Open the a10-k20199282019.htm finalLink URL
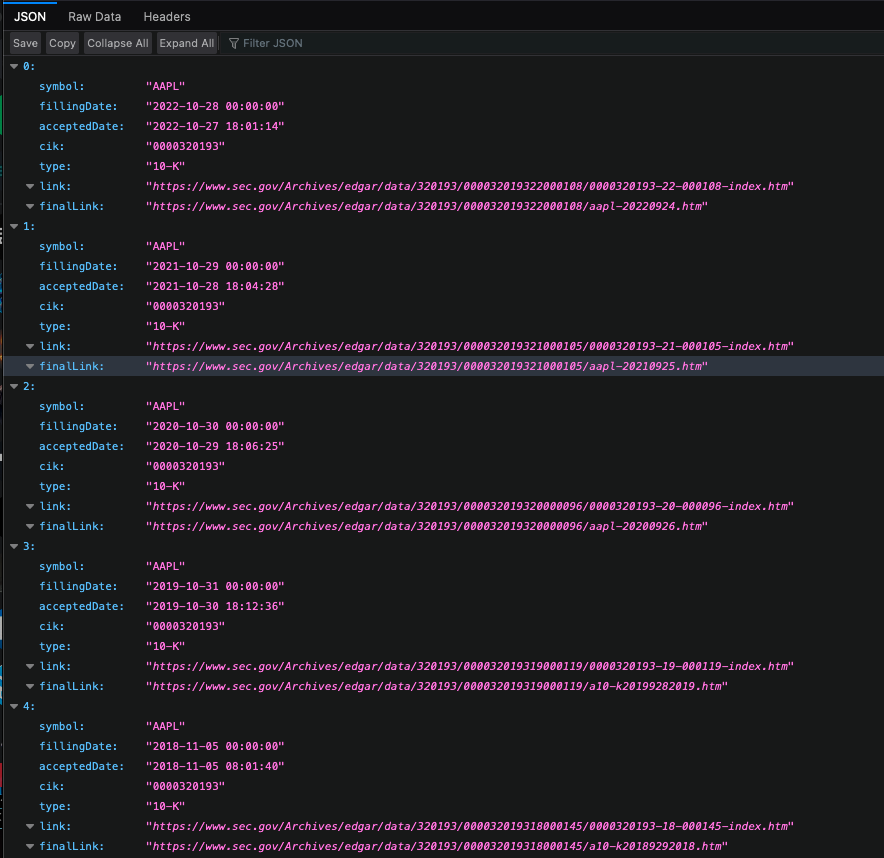The width and height of the screenshot is (884, 858). tap(437, 687)
